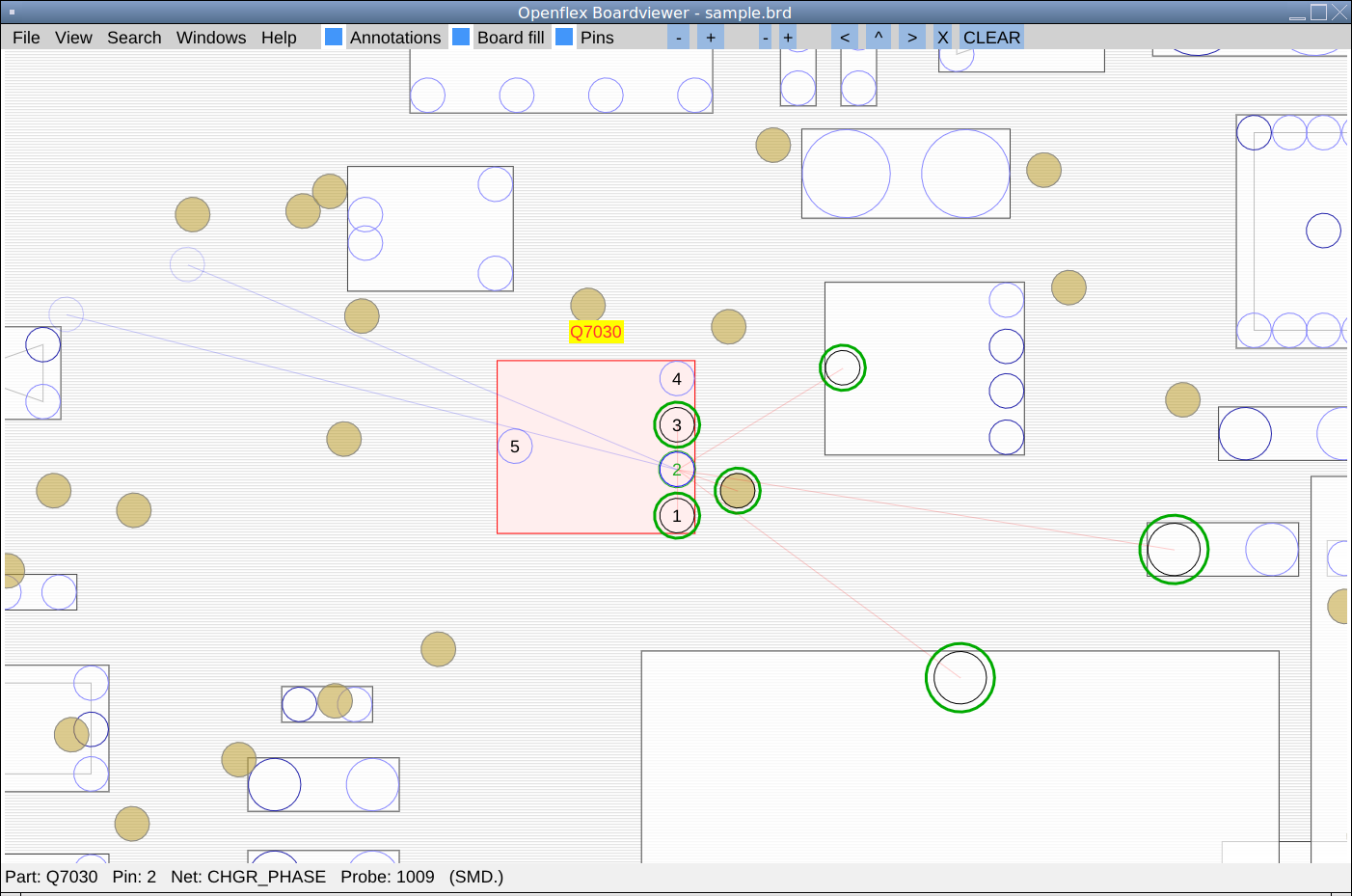Click the green-ringed tan test pad beside pin 1

[x=738, y=491]
